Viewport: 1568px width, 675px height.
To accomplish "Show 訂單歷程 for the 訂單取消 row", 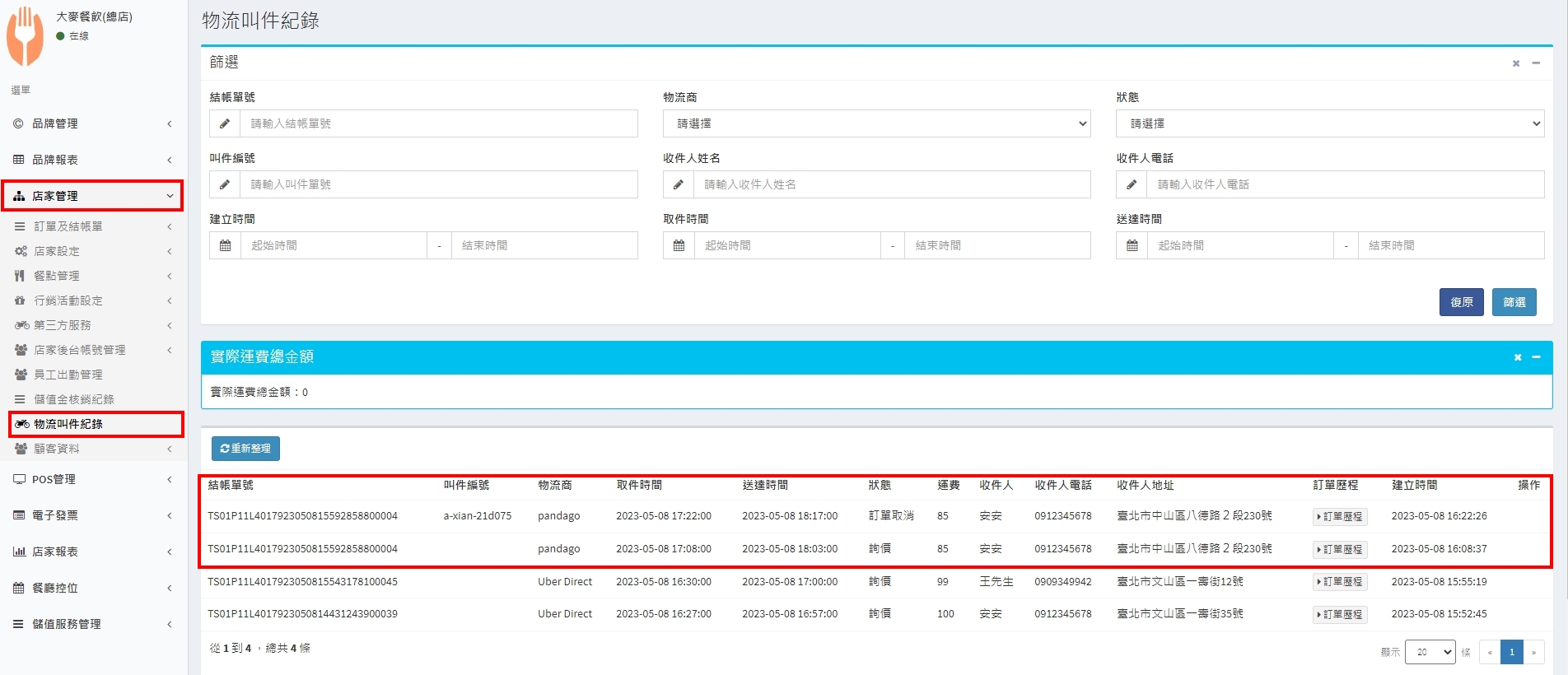I will pos(1339,517).
